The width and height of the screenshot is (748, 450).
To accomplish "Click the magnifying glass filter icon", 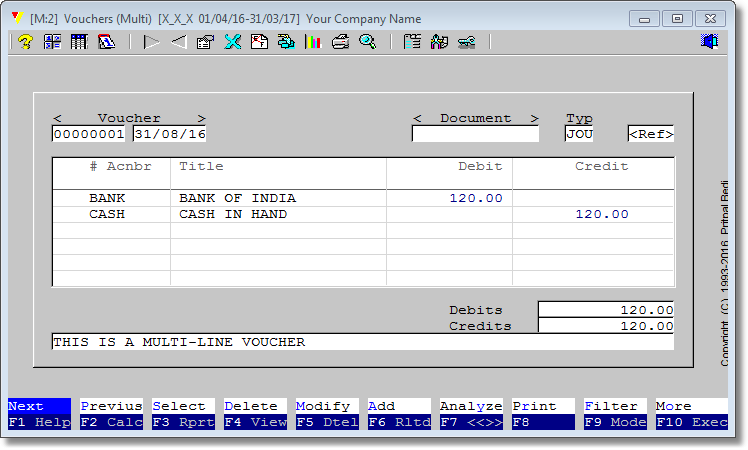I will (367, 42).
